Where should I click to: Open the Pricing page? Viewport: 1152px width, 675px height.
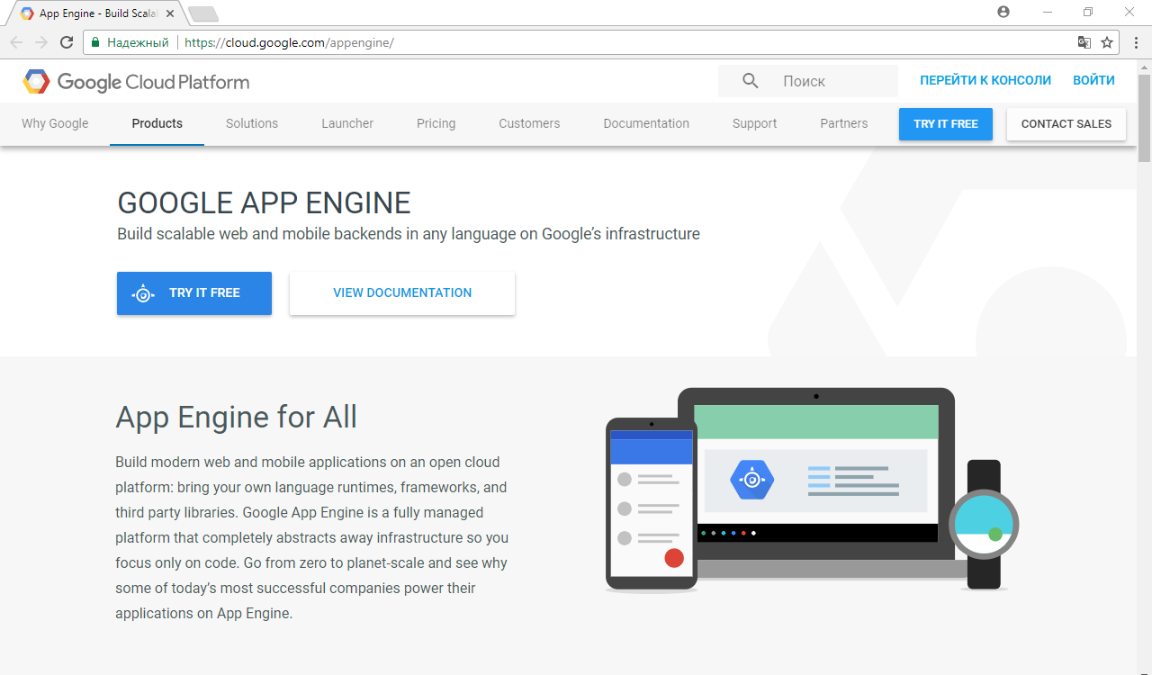pos(436,123)
